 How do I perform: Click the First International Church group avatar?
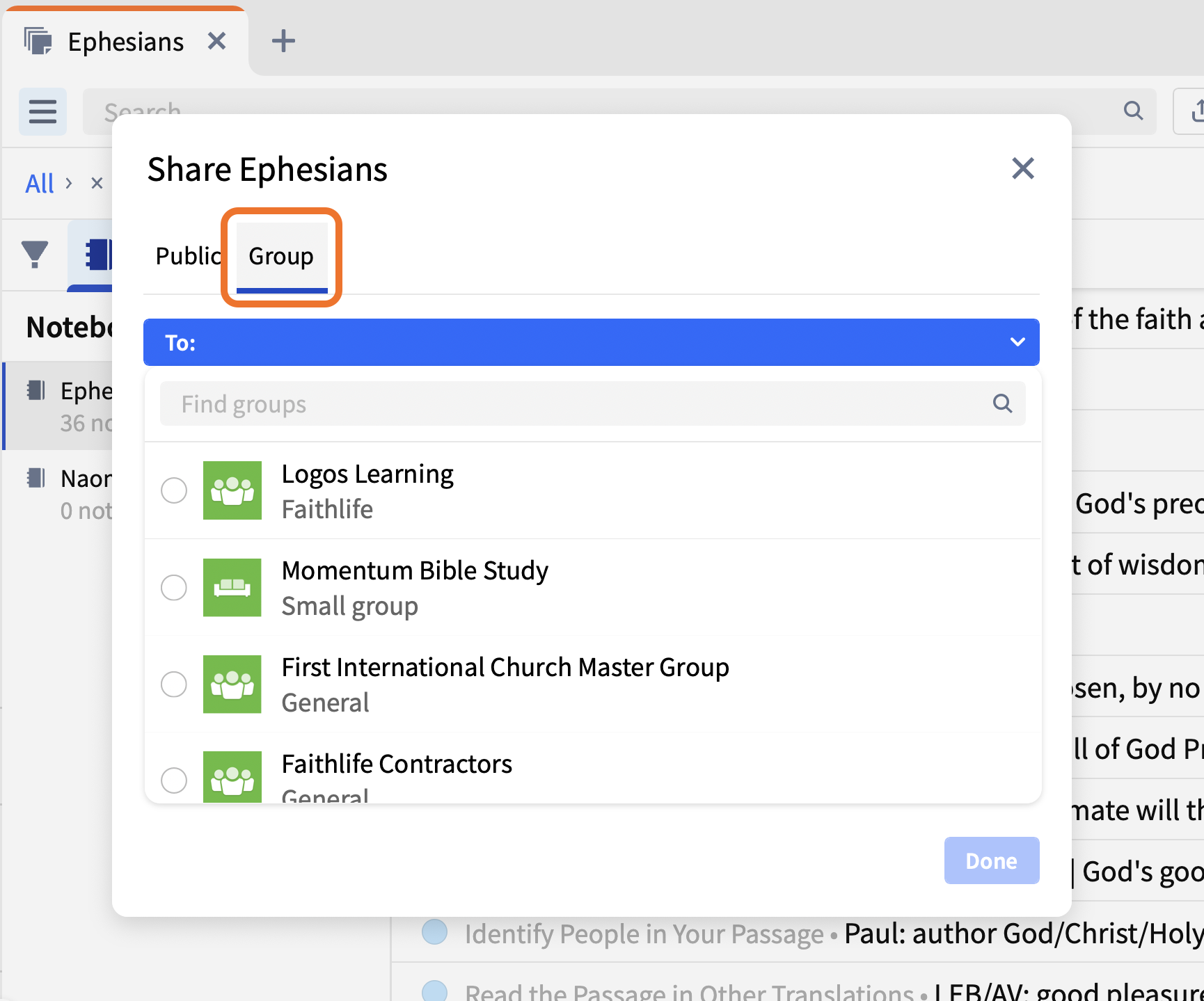point(232,684)
